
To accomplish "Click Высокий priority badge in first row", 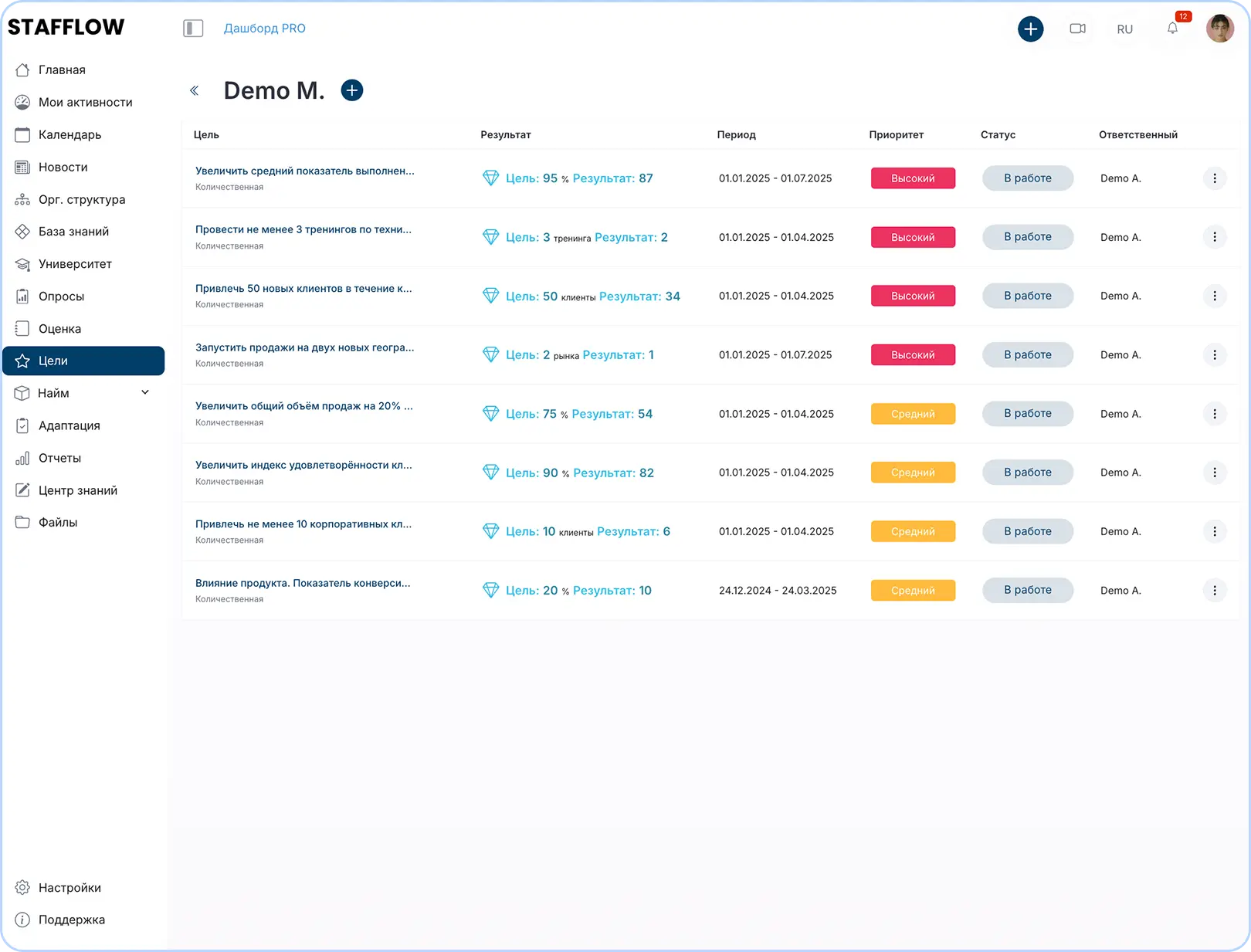I will click(x=913, y=178).
